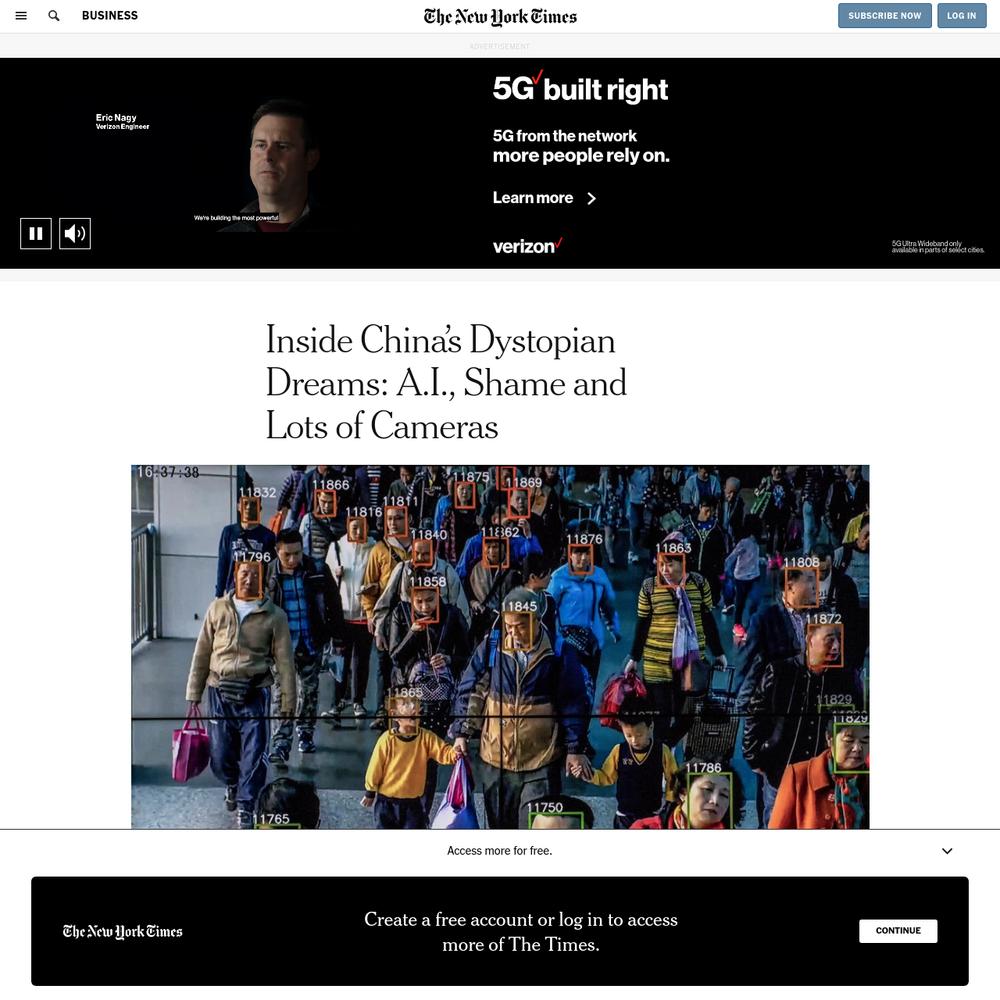Collapse the Access more for free panel
The width and height of the screenshot is (1000, 1000).
pyautogui.click(x=947, y=851)
